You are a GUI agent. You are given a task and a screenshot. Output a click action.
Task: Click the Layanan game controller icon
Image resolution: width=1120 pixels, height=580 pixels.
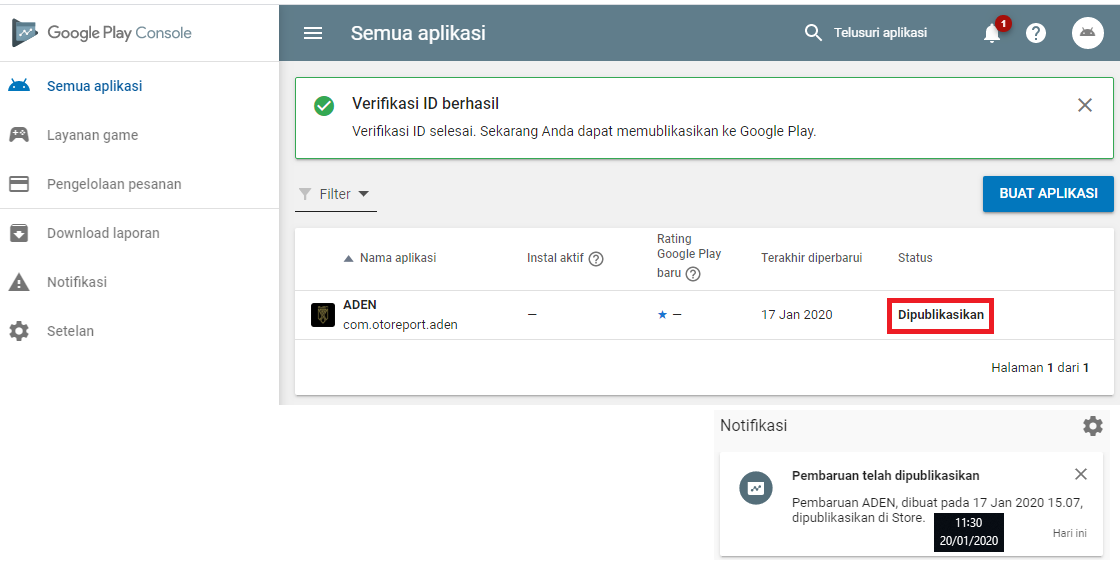point(19,134)
